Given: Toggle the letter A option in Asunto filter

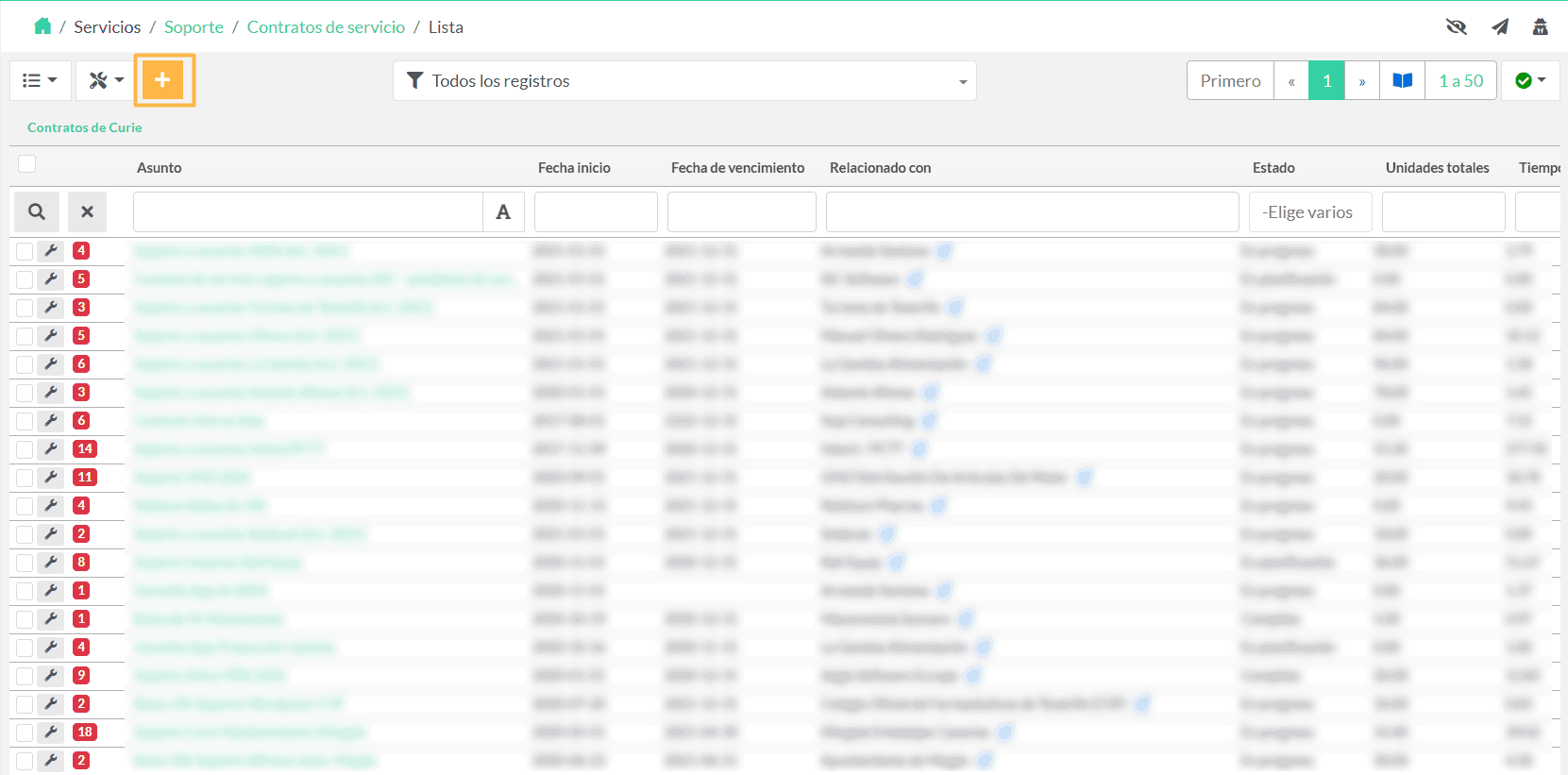Looking at the screenshot, I should [x=503, y=211].
